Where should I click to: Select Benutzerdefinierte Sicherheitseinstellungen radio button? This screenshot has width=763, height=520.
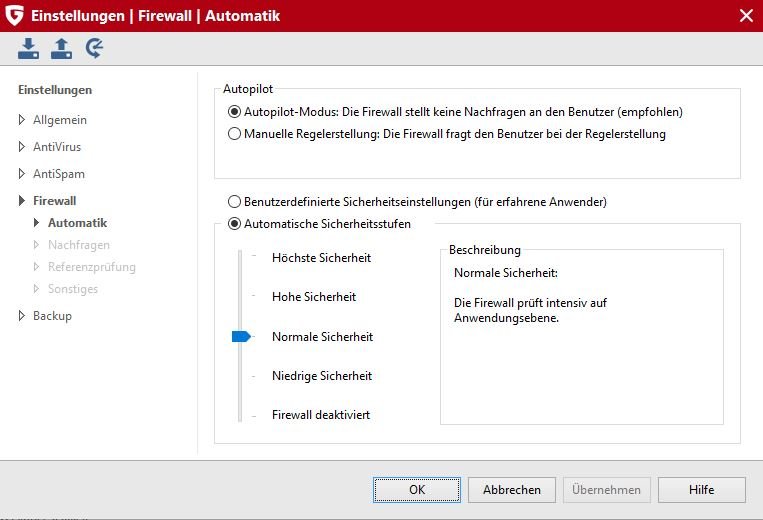click(235, 202)
